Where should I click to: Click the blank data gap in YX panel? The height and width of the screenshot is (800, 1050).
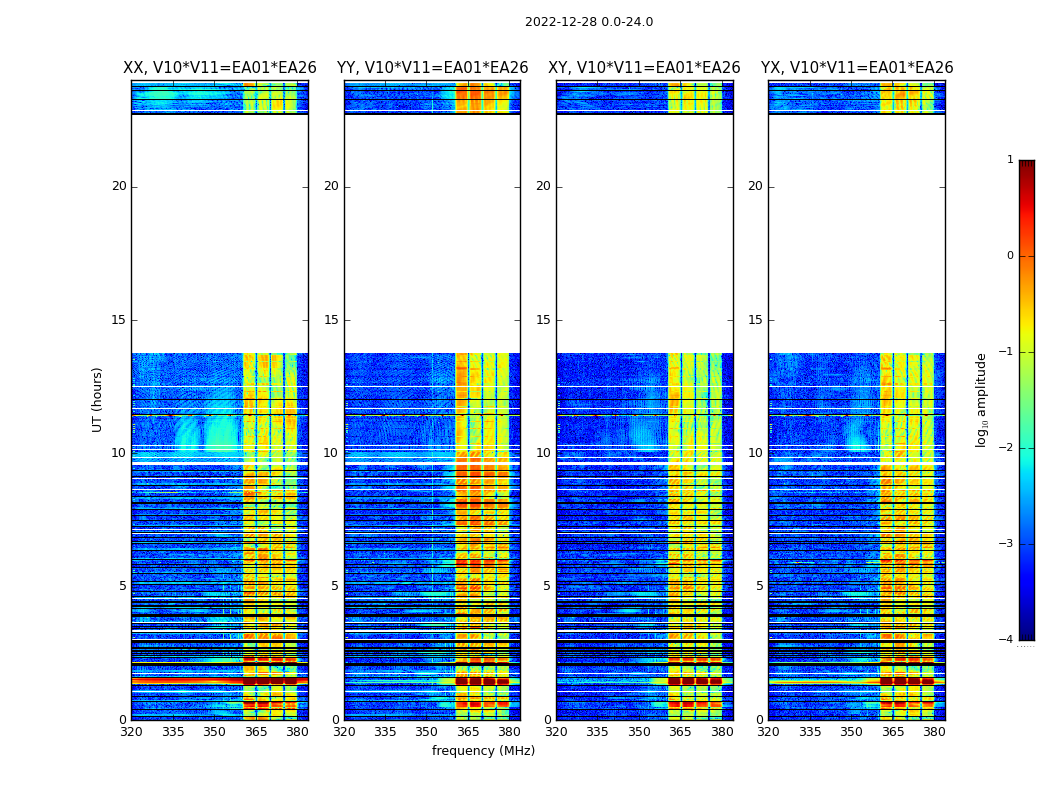(856, 233)
